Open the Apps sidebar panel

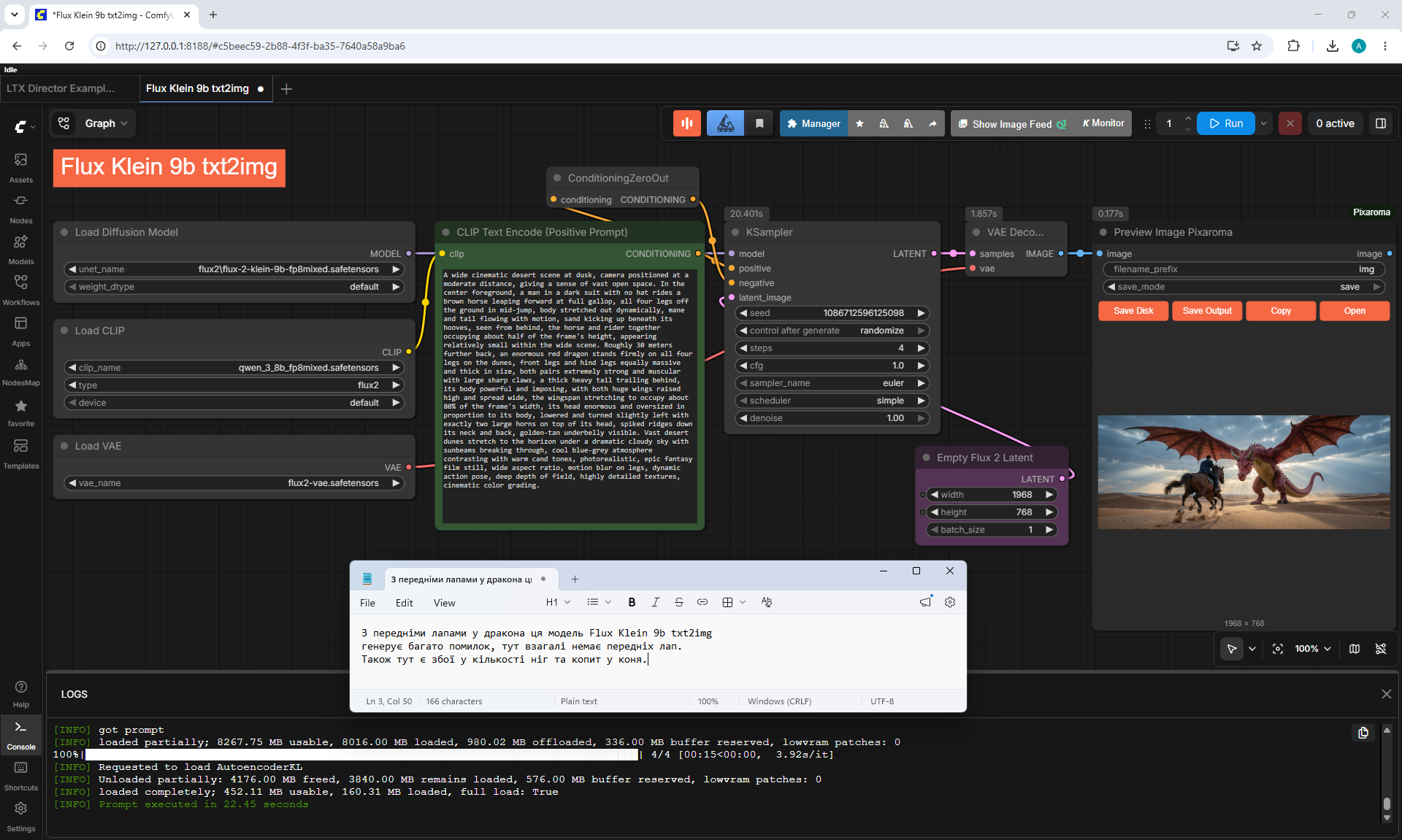20,331
